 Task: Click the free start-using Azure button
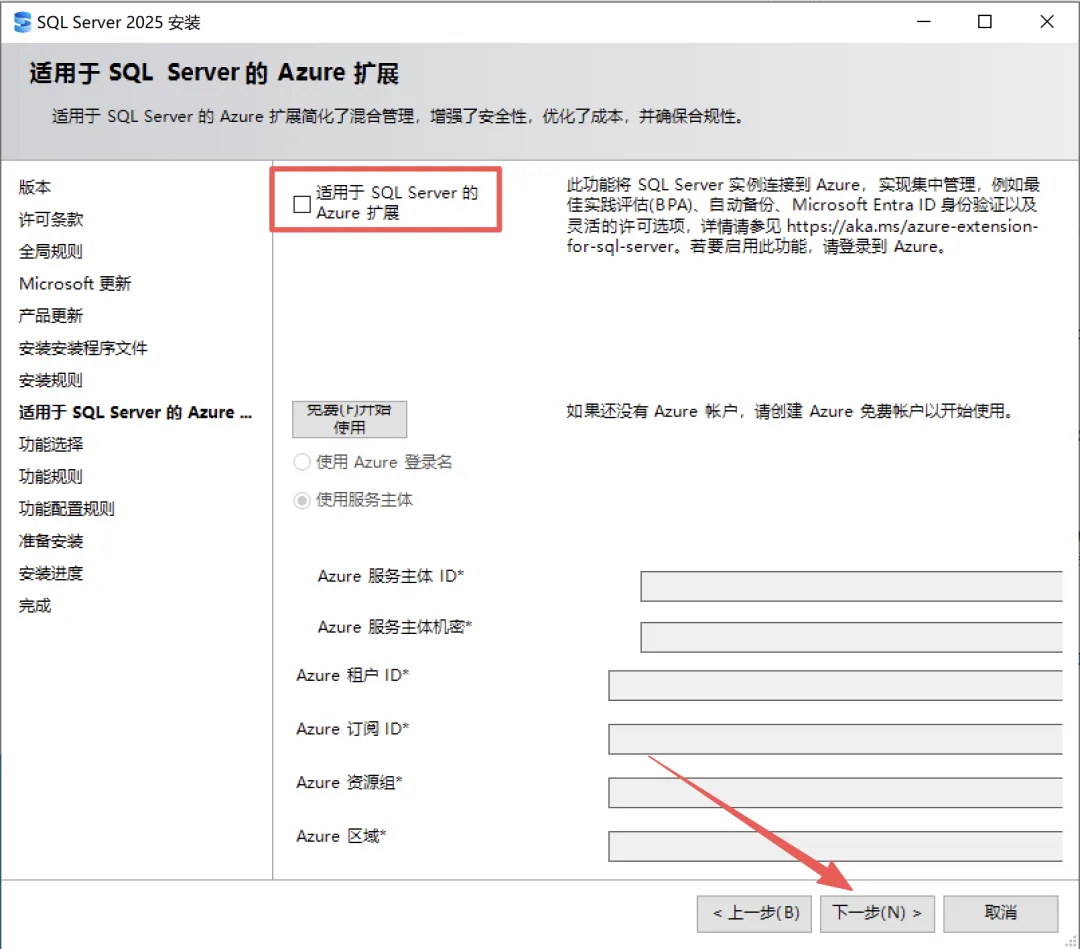pos(349,419)
